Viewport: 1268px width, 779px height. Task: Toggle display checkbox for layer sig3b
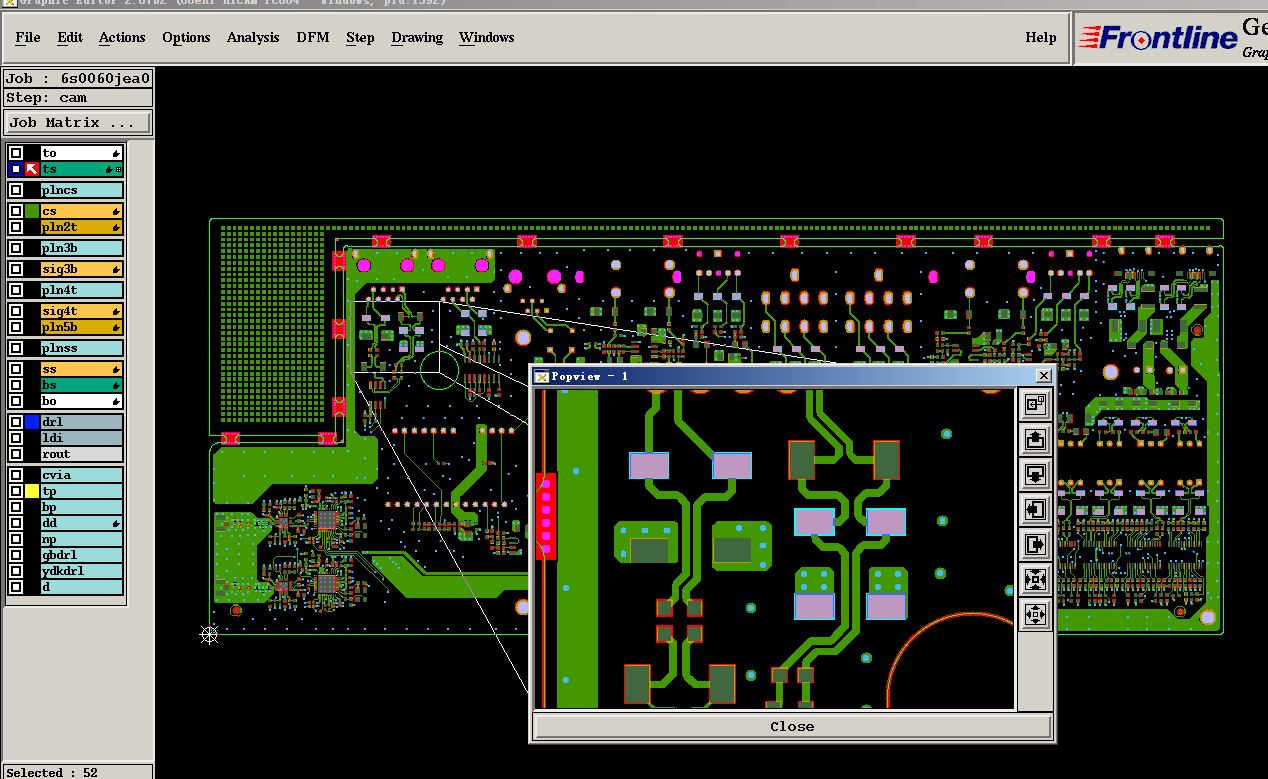pos(16,269)
